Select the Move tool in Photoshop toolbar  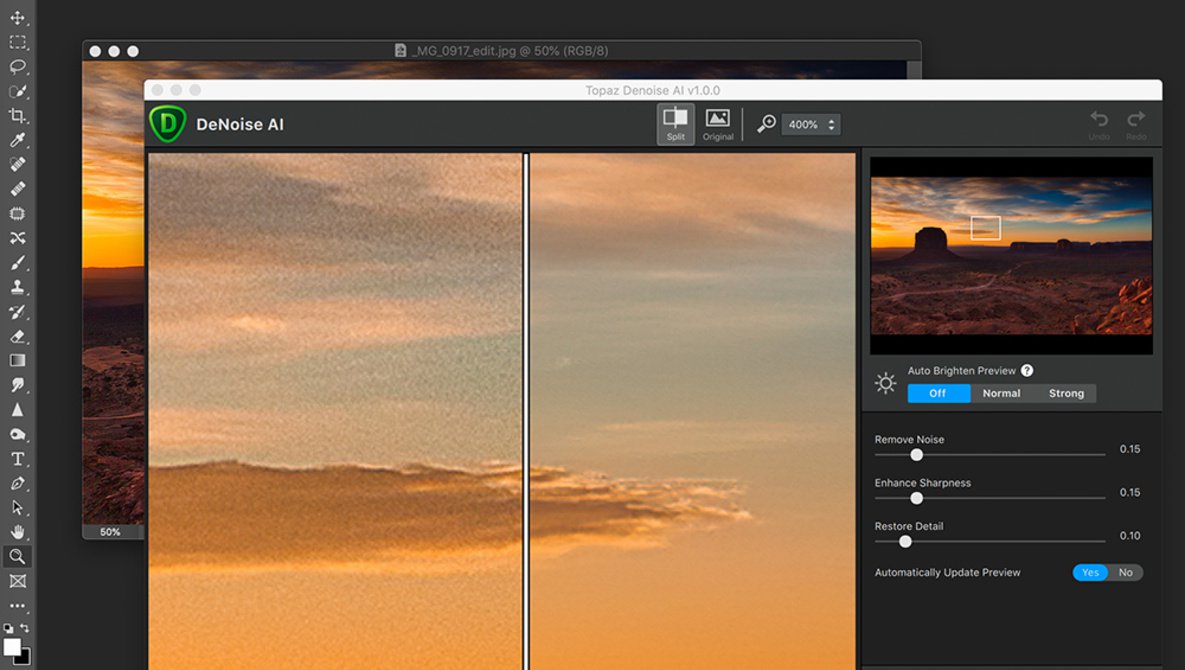click(17, 18)
